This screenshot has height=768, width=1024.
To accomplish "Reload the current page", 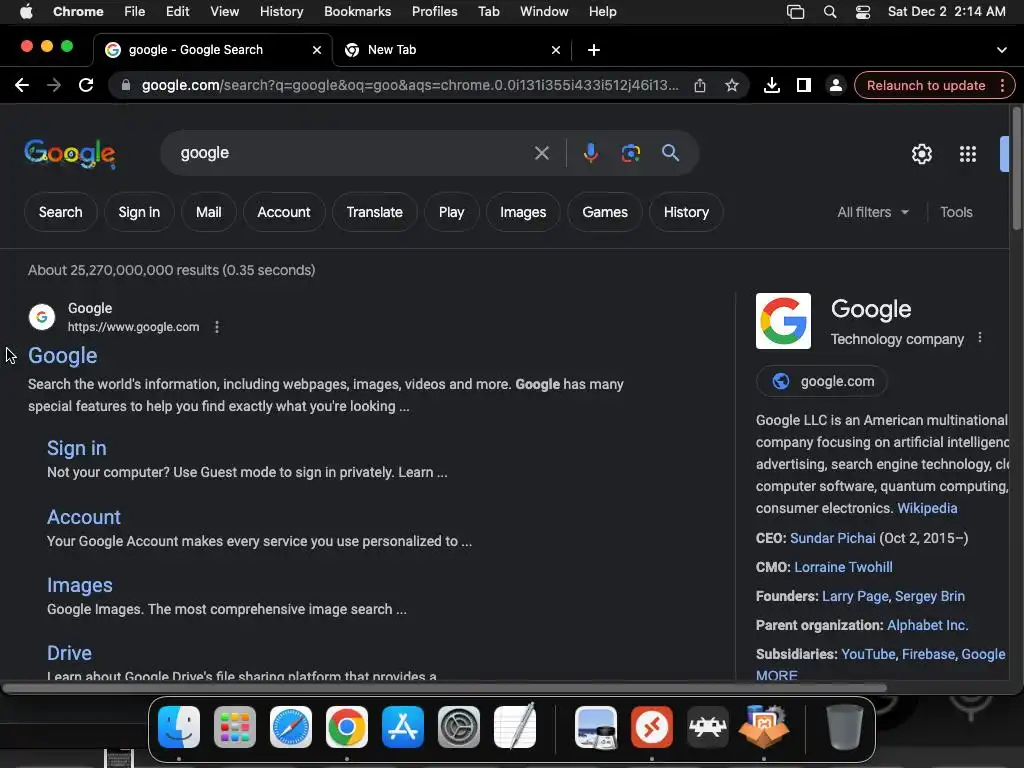I will [x=86, y=85].
